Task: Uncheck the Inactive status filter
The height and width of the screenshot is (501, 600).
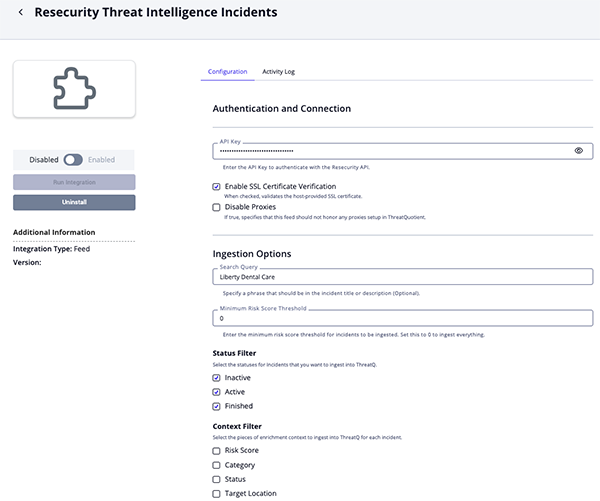Action: 217,378
